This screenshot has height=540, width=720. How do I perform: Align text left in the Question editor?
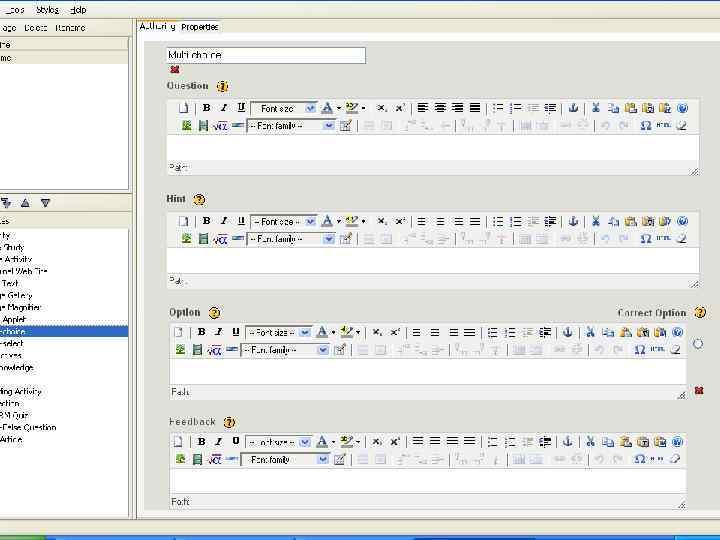click(422, 108)
